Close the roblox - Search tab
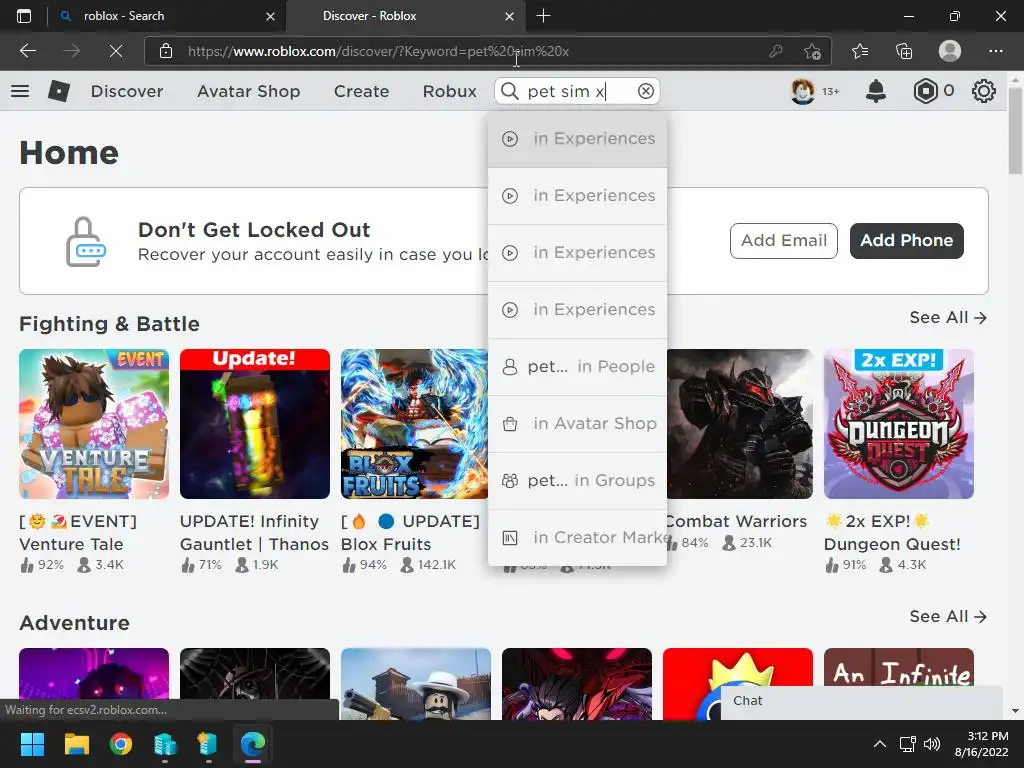Screen dimensions: 1024x768 [x=270, y=16]
